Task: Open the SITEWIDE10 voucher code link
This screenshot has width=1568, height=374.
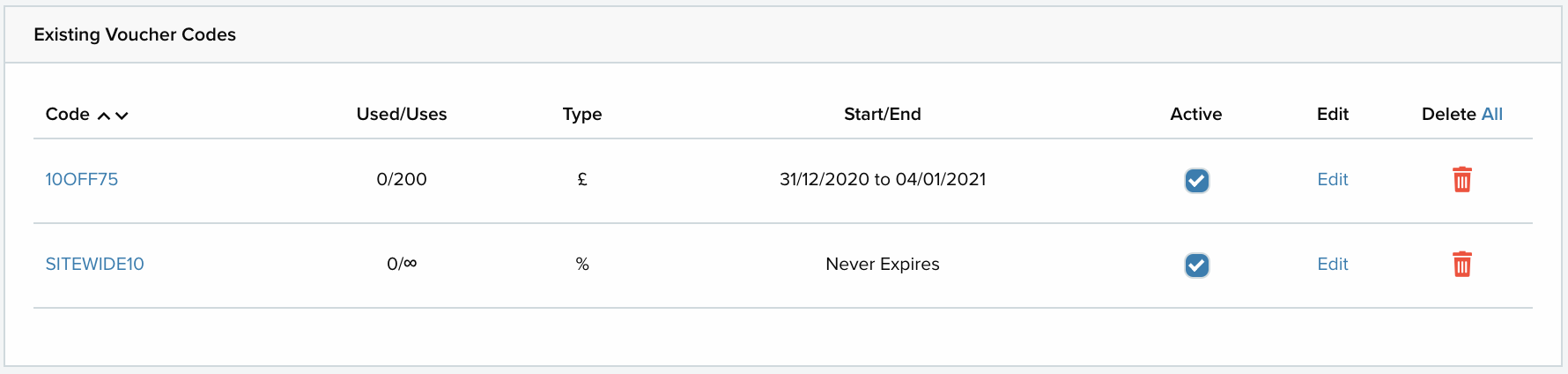Action: coord(94,264)
